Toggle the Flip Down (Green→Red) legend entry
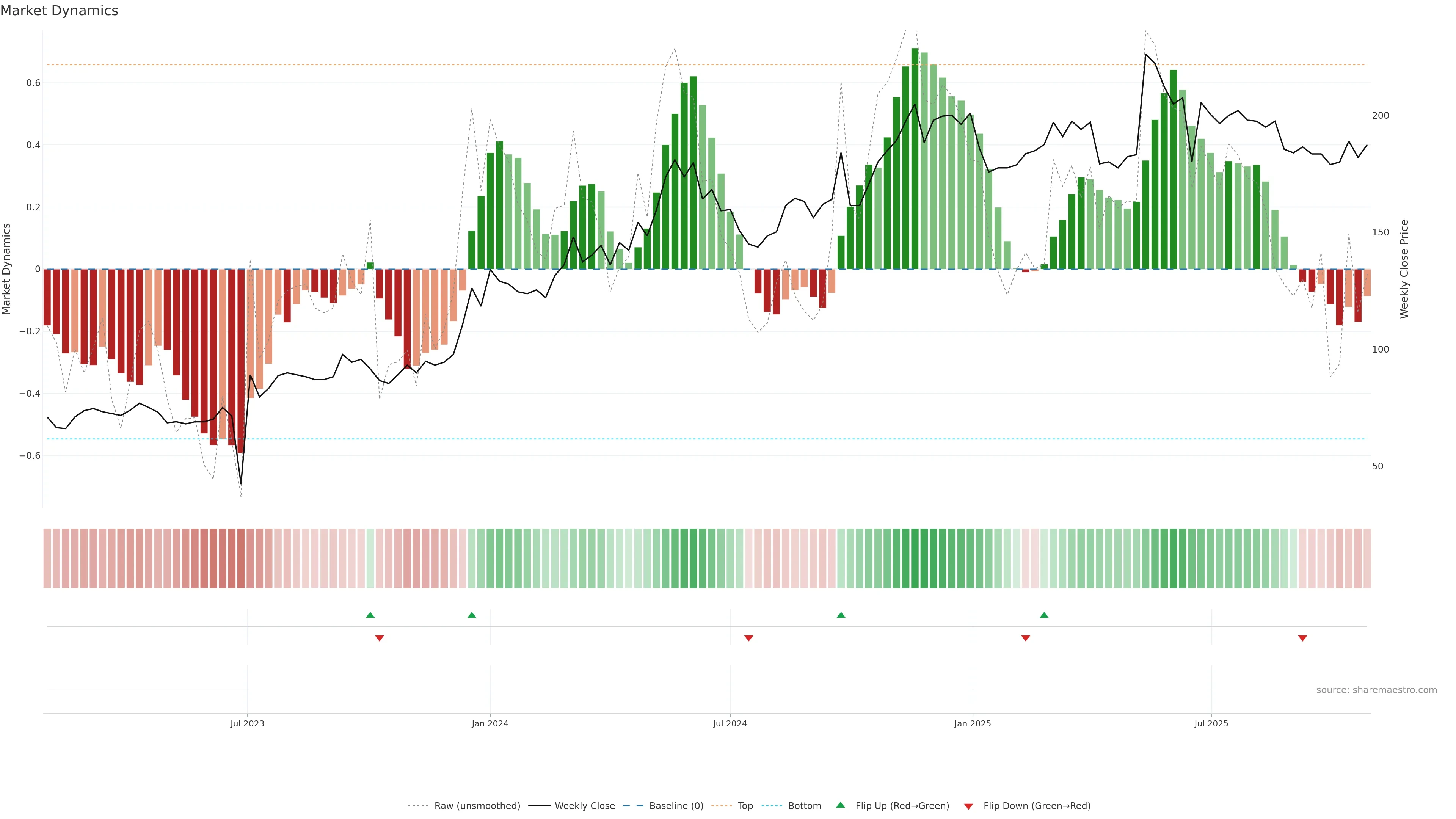Screen dimensions: 1456x819 coord(1037,806)
